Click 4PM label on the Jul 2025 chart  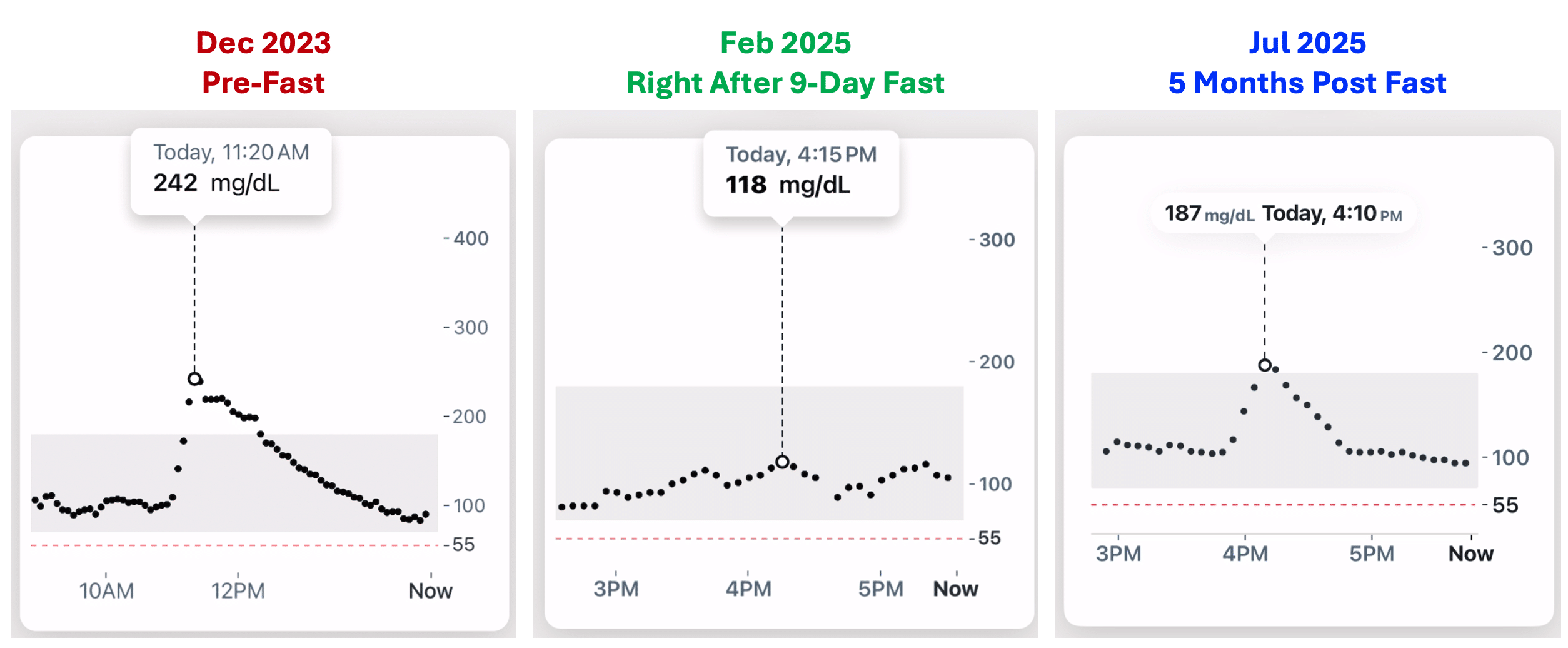click(1245, 554)
